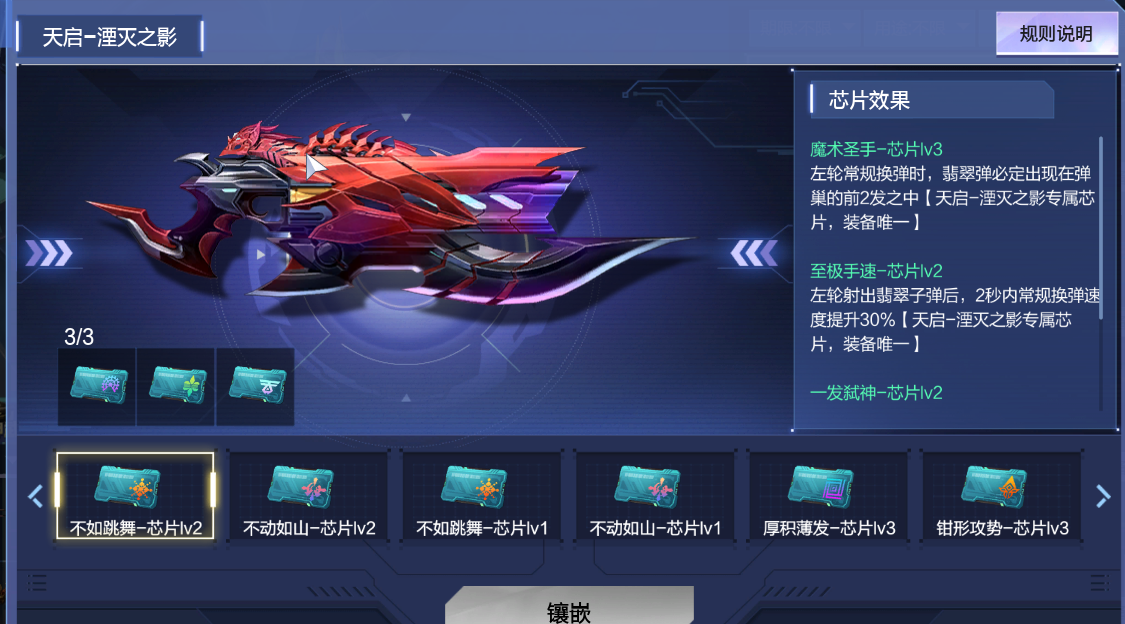Select the 不如跳舞-芯片lv1 chip

482,496
